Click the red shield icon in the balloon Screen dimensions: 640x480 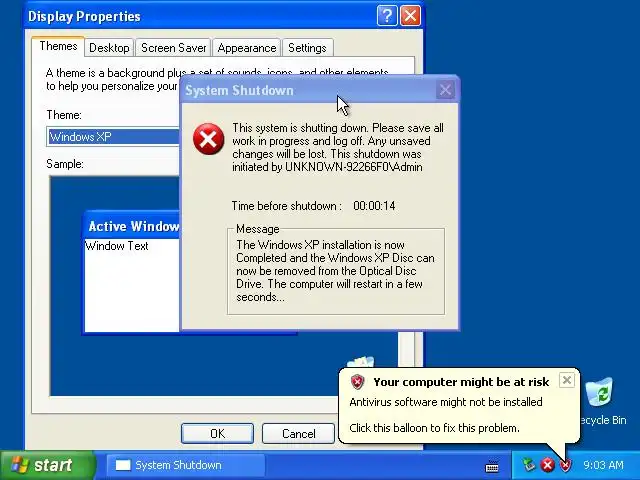[357, 382]
